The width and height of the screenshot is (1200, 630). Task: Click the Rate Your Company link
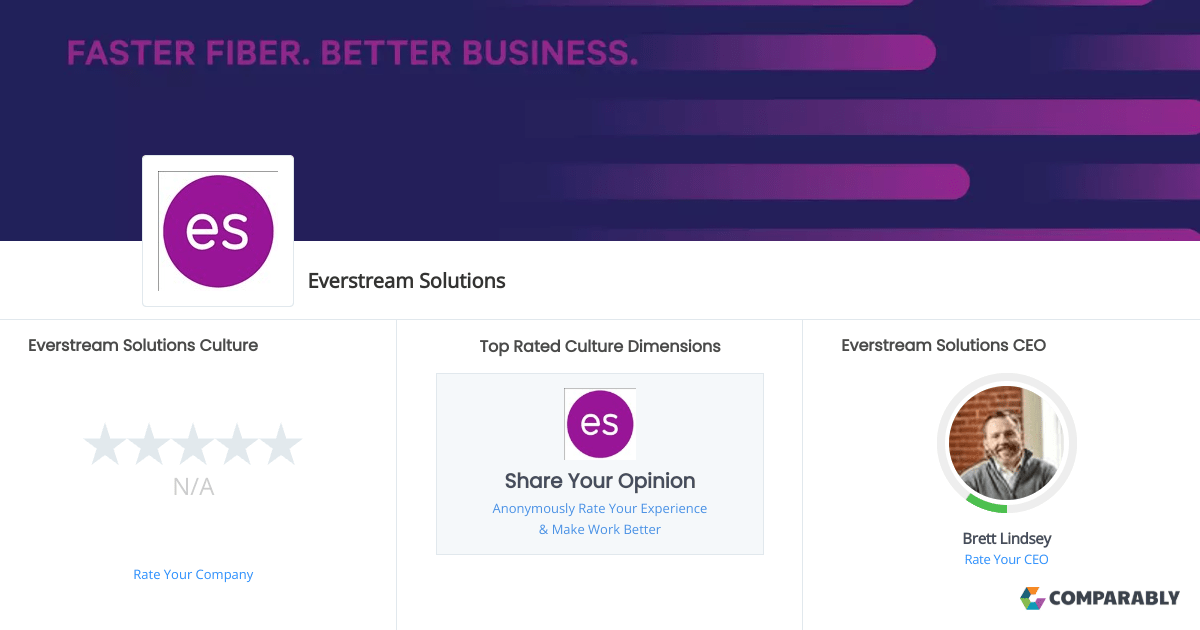pos(193,574)
